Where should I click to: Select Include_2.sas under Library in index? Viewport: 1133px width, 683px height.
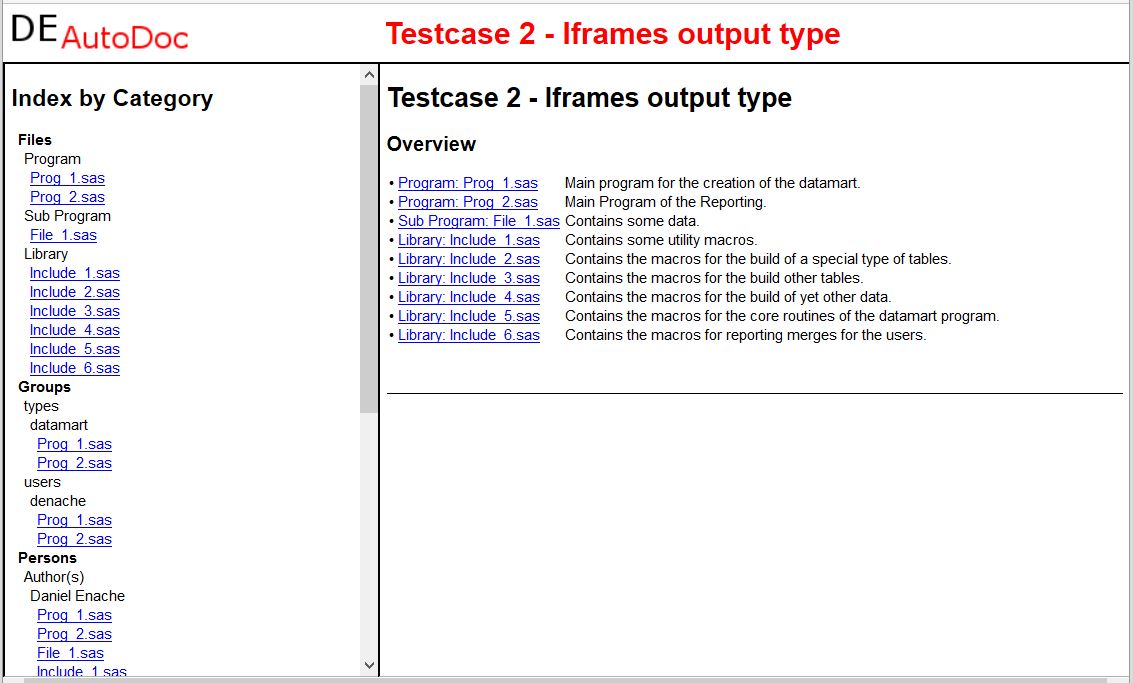(x=74, y=292)
